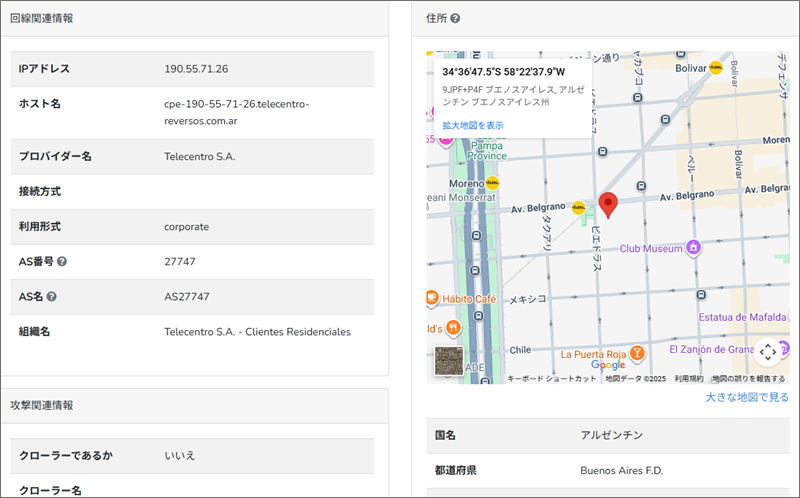Click Hábito Café marker on map
Viewport: 800px width, 498px height.
click(430, 298)
